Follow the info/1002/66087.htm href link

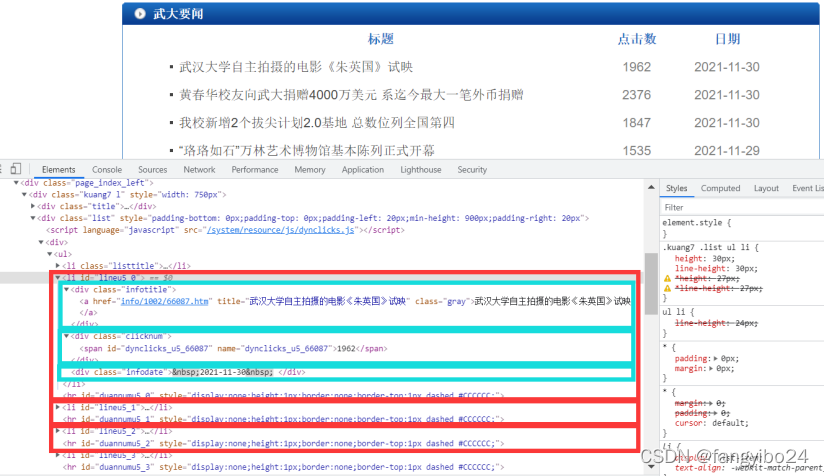tap(164, 301)
